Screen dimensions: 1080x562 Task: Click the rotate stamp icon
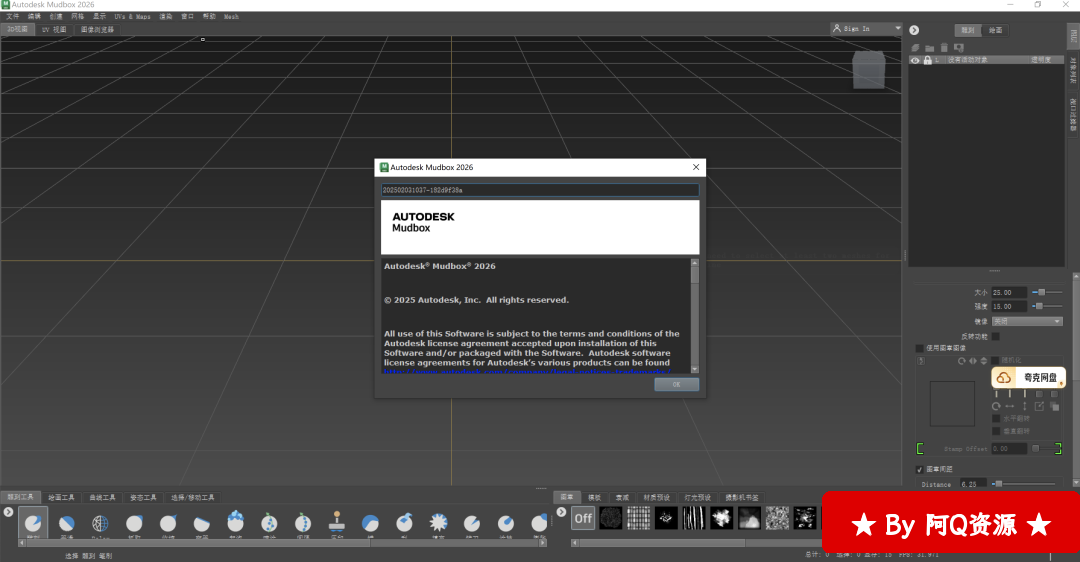[x=962, y=361]
